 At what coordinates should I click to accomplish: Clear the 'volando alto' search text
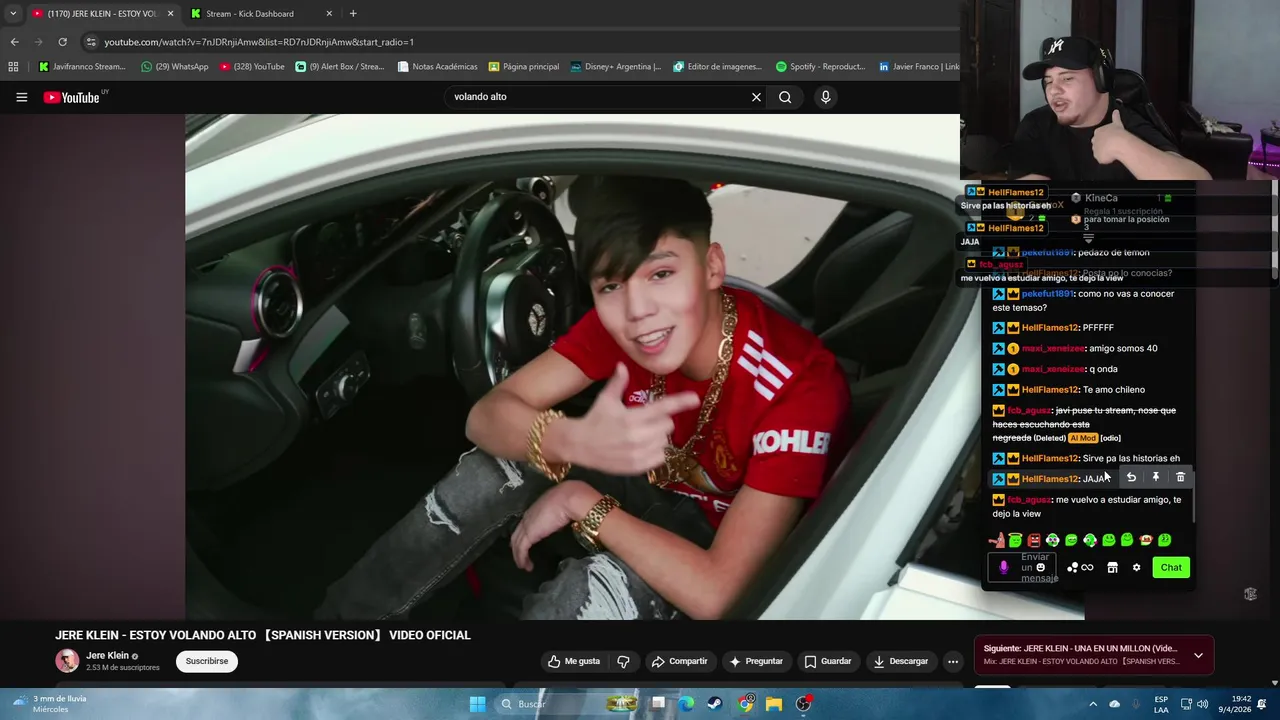756,97
